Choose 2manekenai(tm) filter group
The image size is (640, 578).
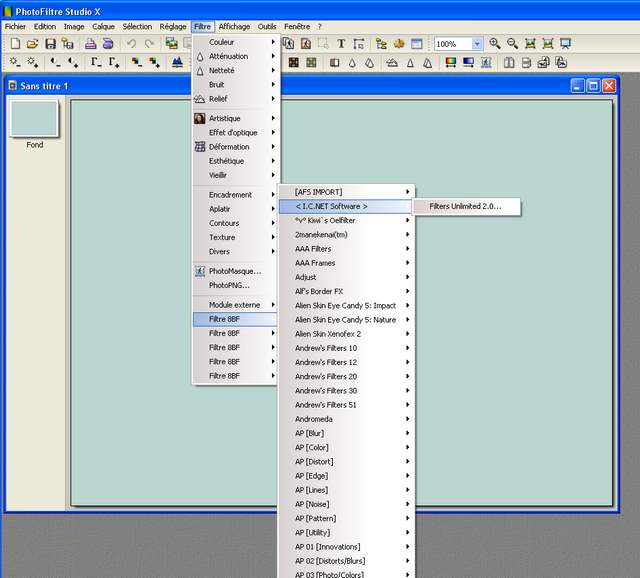(x=346, y=235)
